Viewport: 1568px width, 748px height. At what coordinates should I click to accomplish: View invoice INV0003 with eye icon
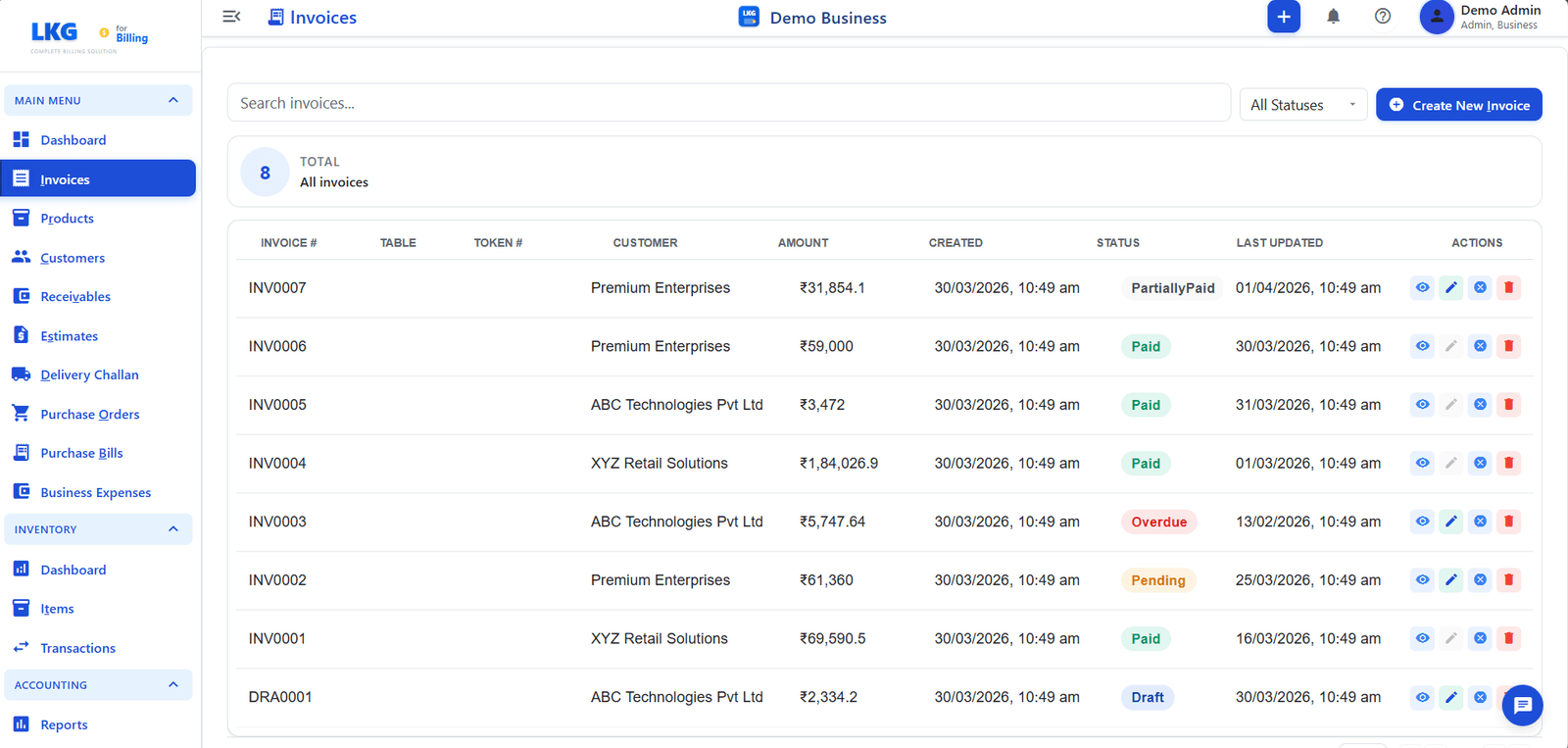click(1422, 522)
